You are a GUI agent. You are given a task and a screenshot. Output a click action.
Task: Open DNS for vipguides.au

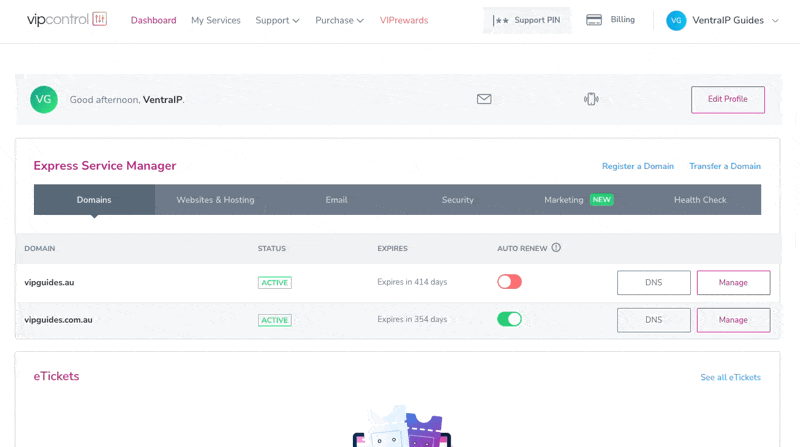click(x=654, y=282)
